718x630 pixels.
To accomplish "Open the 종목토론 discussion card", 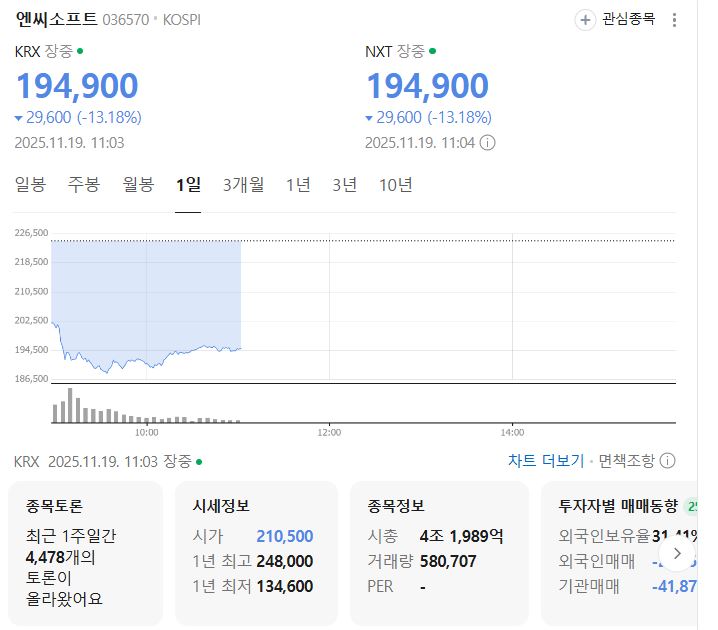I will pyautogui.click(x=85, y=552).
